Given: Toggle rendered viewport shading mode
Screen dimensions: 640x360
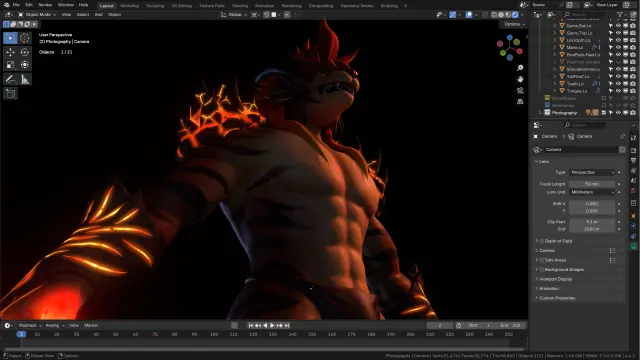Looking at the screenshot, I should tap(515, 15).
